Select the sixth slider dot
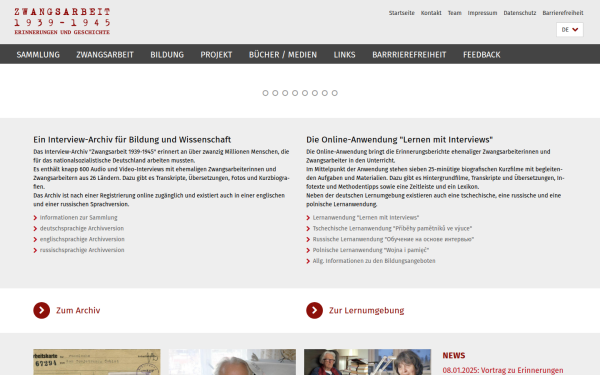Viewport: 600px width, 375px height. tap(315, 93)
